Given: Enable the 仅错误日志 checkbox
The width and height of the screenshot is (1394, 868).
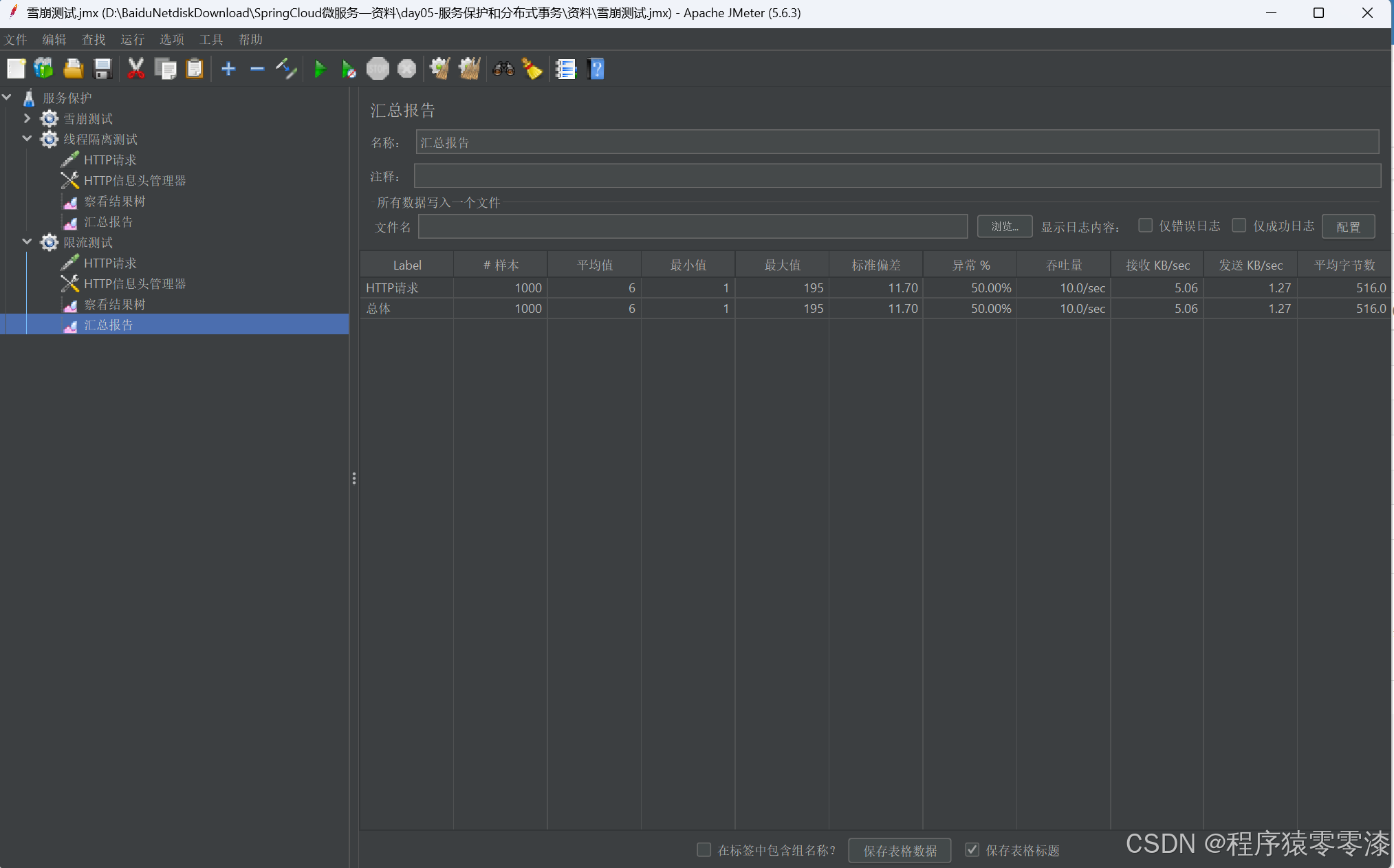Looking at the screenshot, I should 1145,226.
